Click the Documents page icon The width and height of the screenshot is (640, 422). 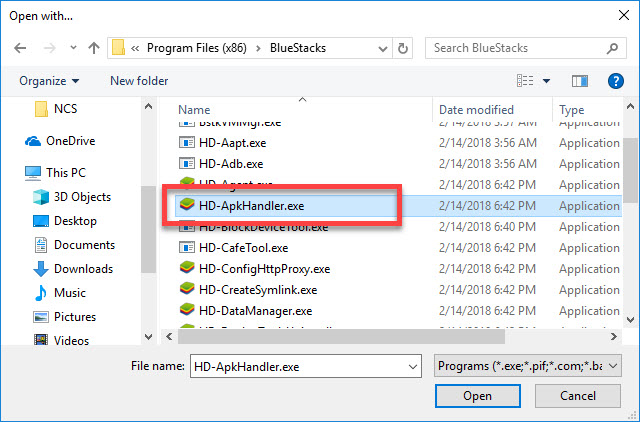tap(41, 245)
